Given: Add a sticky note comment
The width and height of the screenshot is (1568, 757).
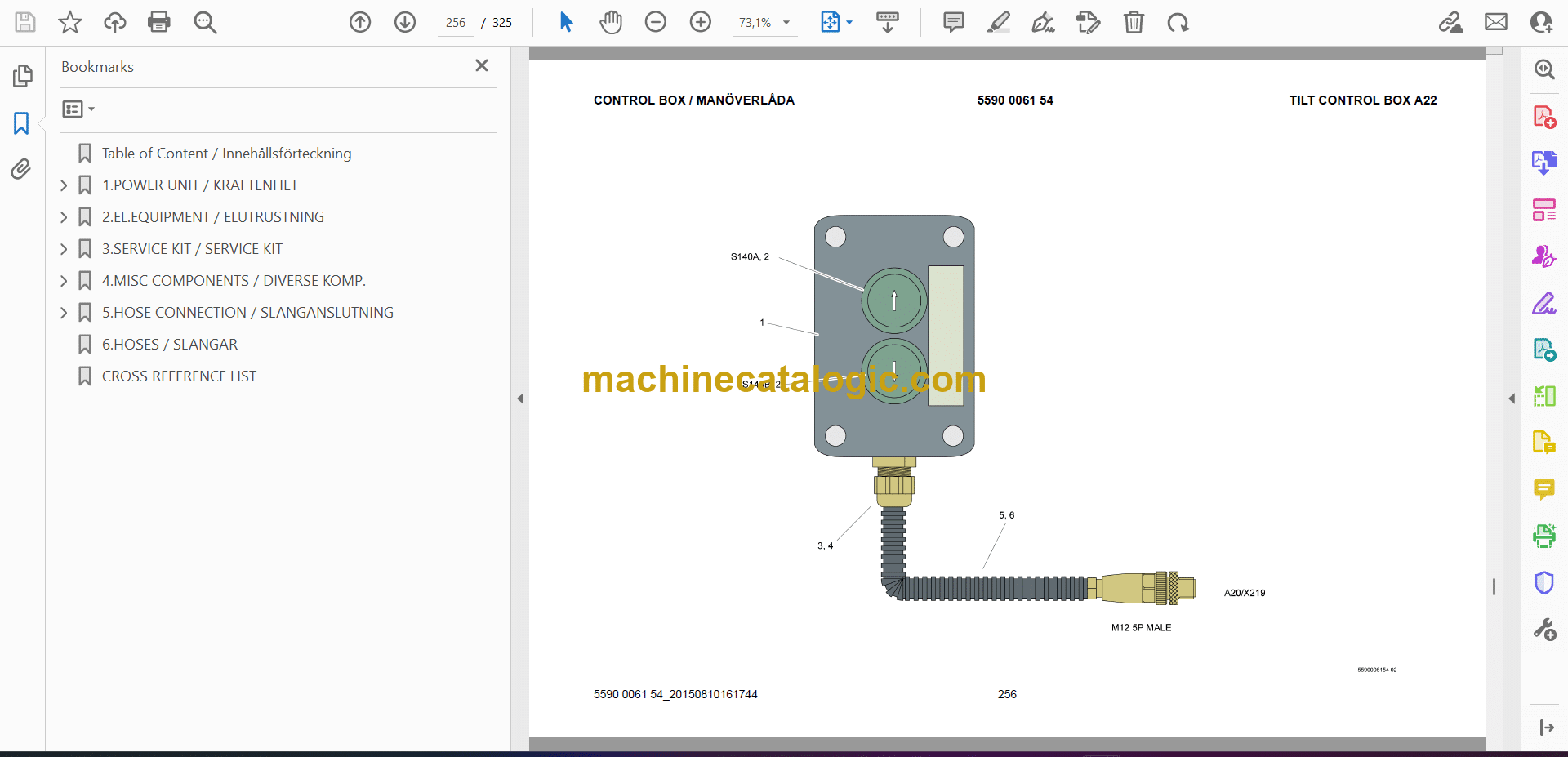Looking at the screenshot, I should (x=953, y=22).
